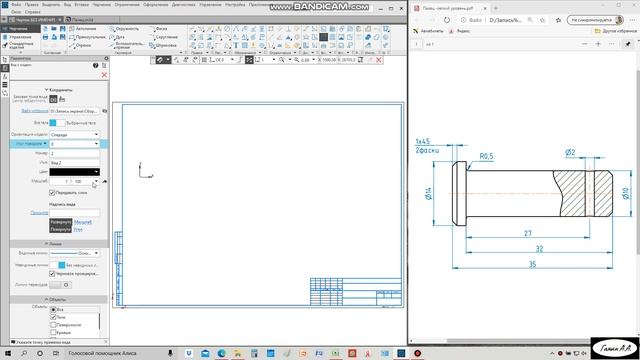This screenshot has width=640, height=360.
Task: Toggle Передавать слои checkbox
Action: point(52,192)
